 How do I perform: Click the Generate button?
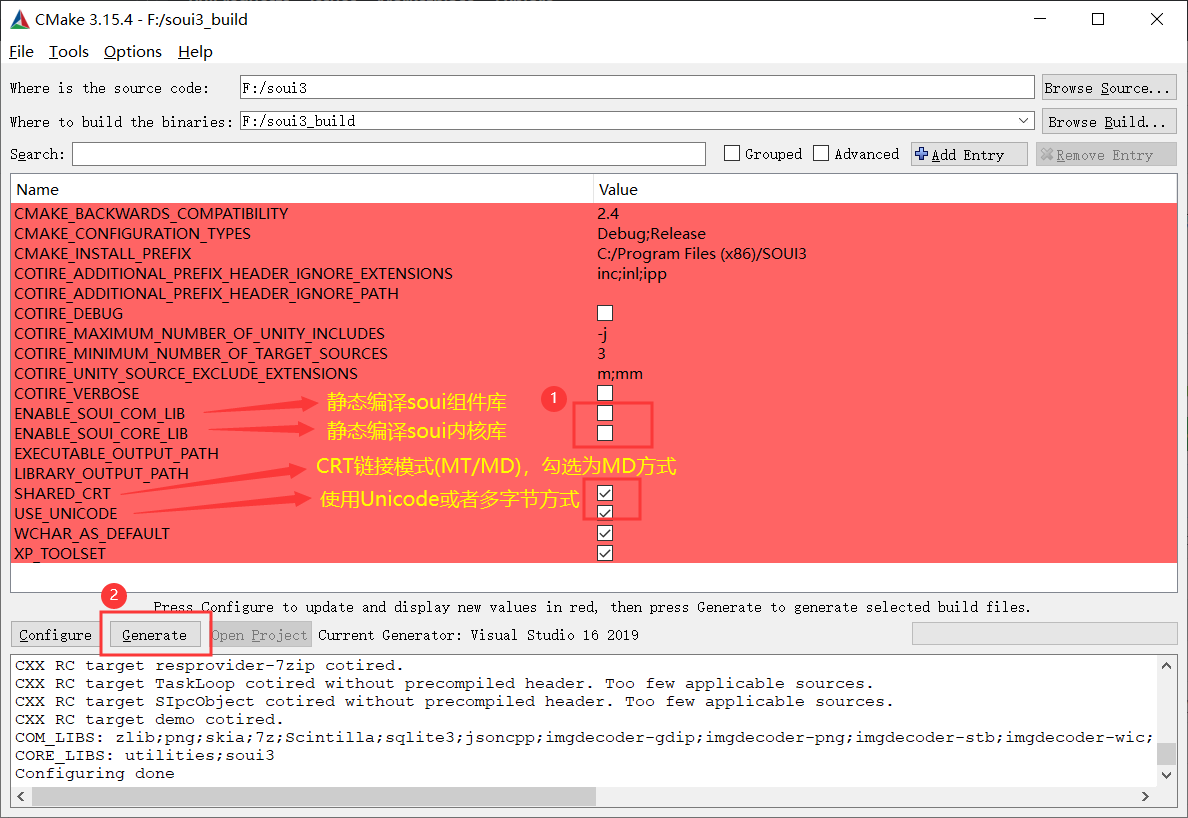[x=155, y=635]
